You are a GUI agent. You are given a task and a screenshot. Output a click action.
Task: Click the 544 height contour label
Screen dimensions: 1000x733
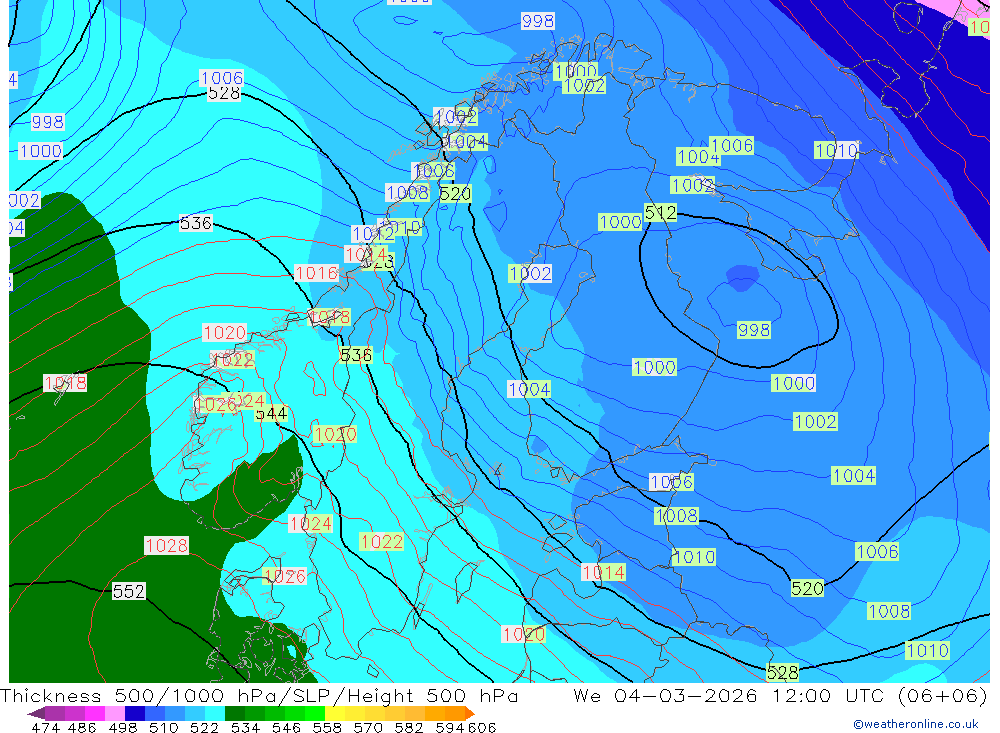(271, 414)
